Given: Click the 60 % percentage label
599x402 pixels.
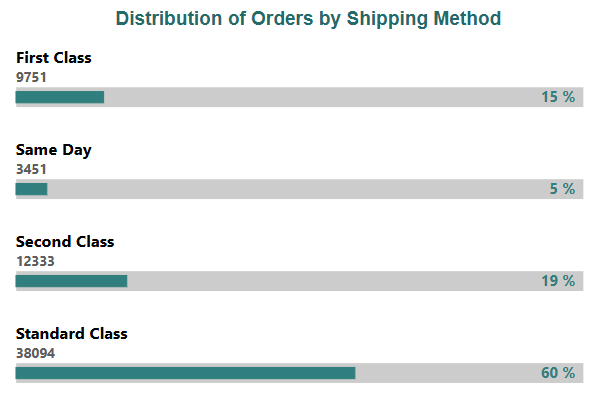Looking at the screenshot, I should pyautogui.click(x=558, y=373).
